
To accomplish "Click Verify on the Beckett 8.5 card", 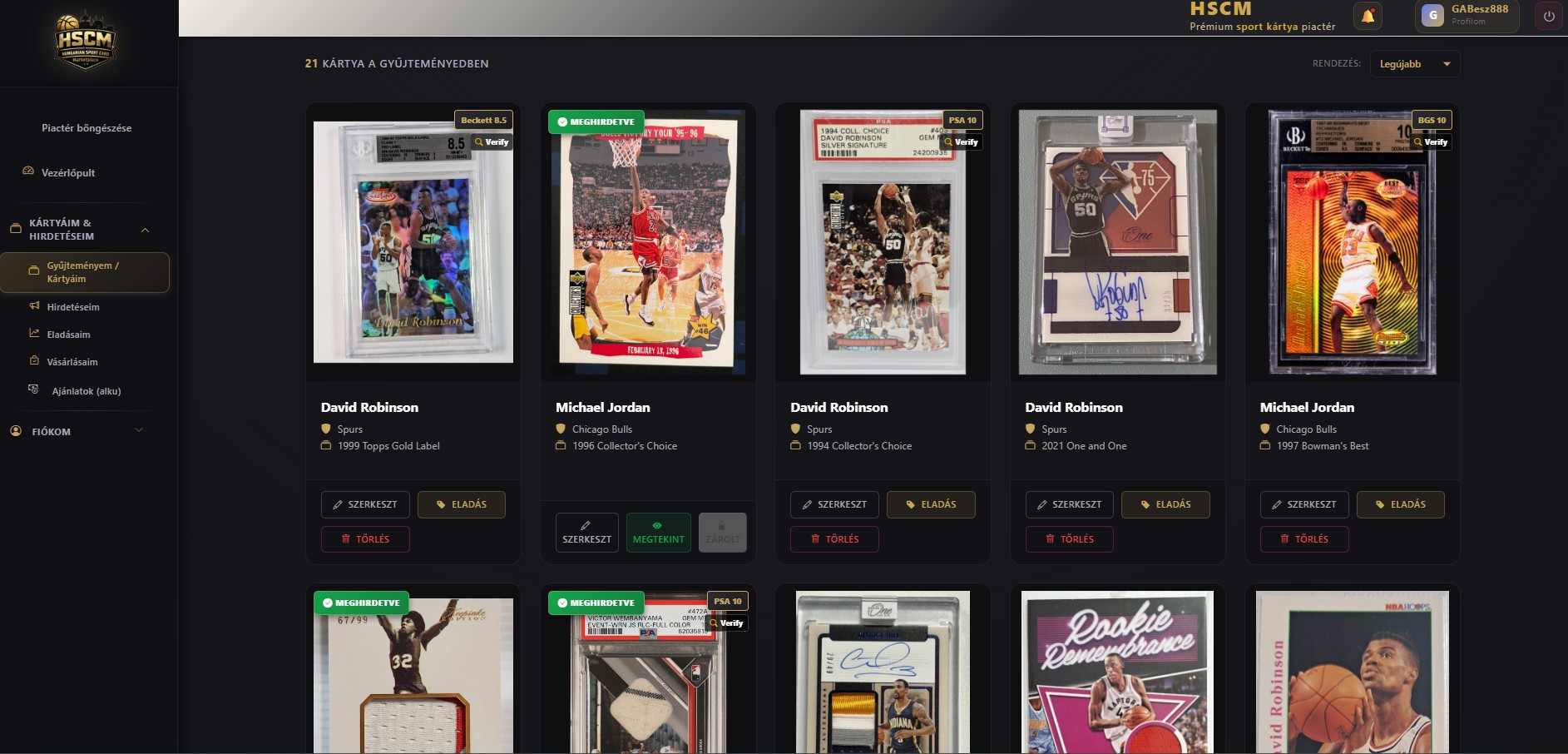I will pyautogui.click(x=492, y=142).
